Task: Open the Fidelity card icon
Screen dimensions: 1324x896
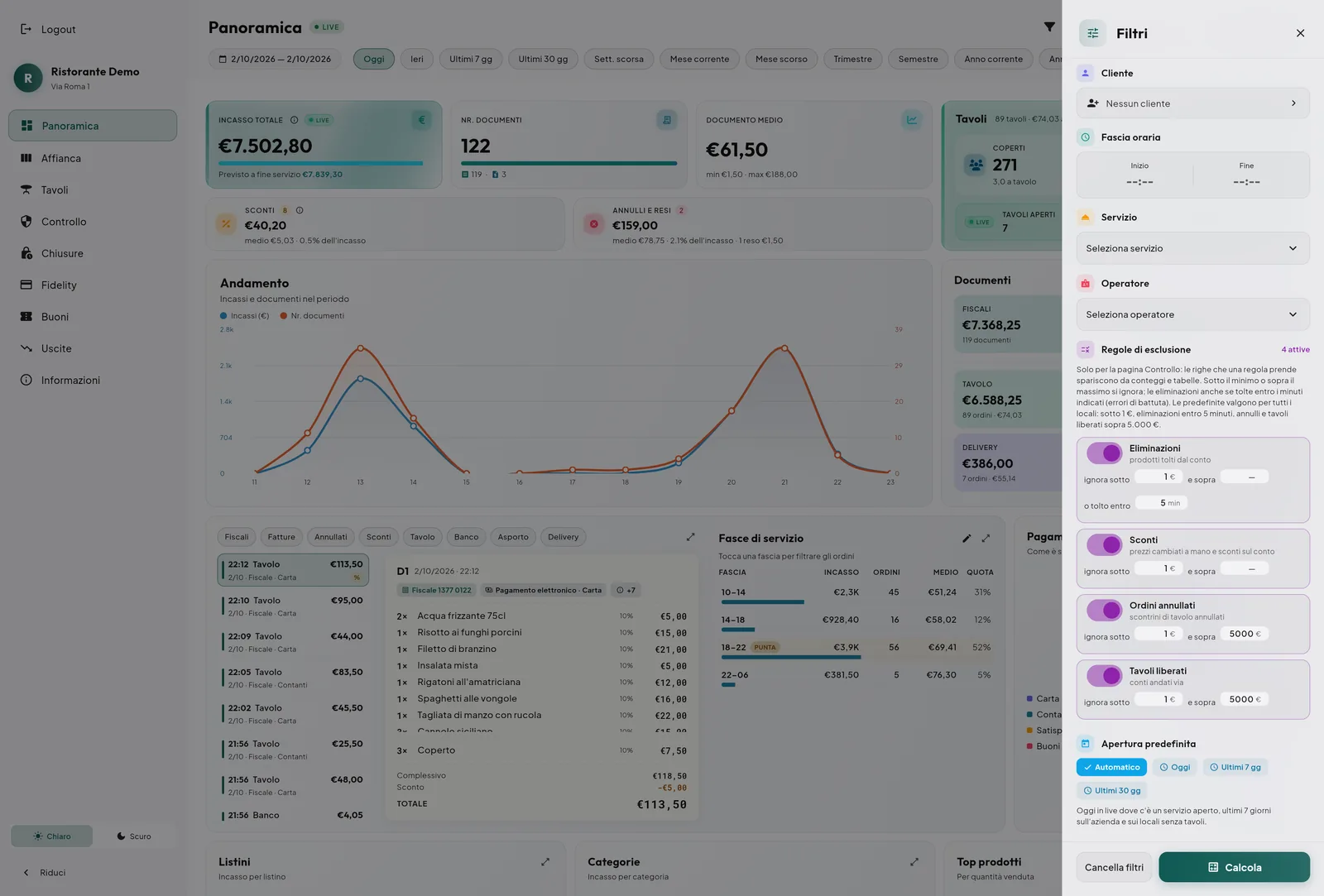Action: coord(26,285)
